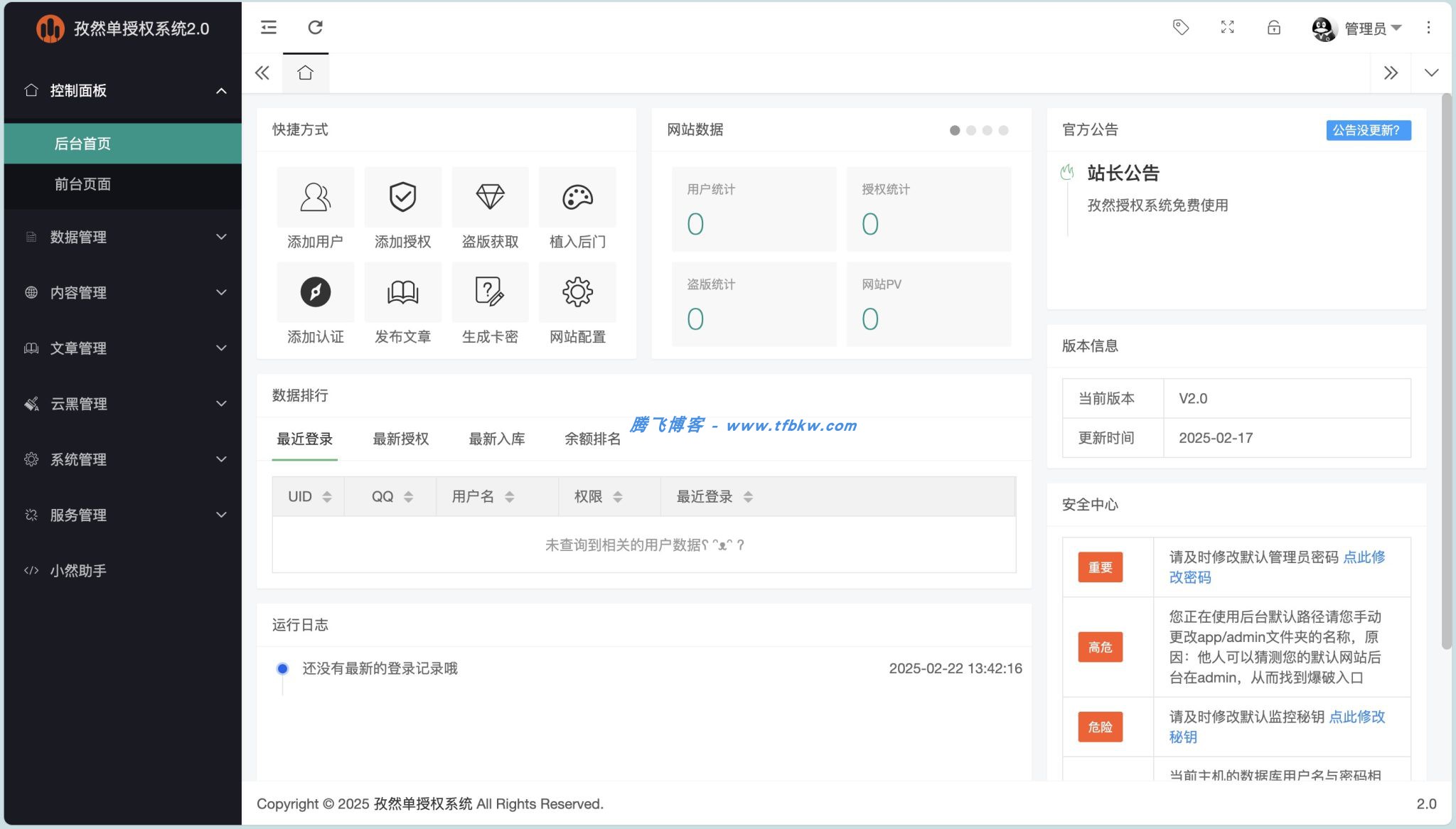Open the 管理员 account dropdown
This screenshot has width=1456, height=829.
1367,28
